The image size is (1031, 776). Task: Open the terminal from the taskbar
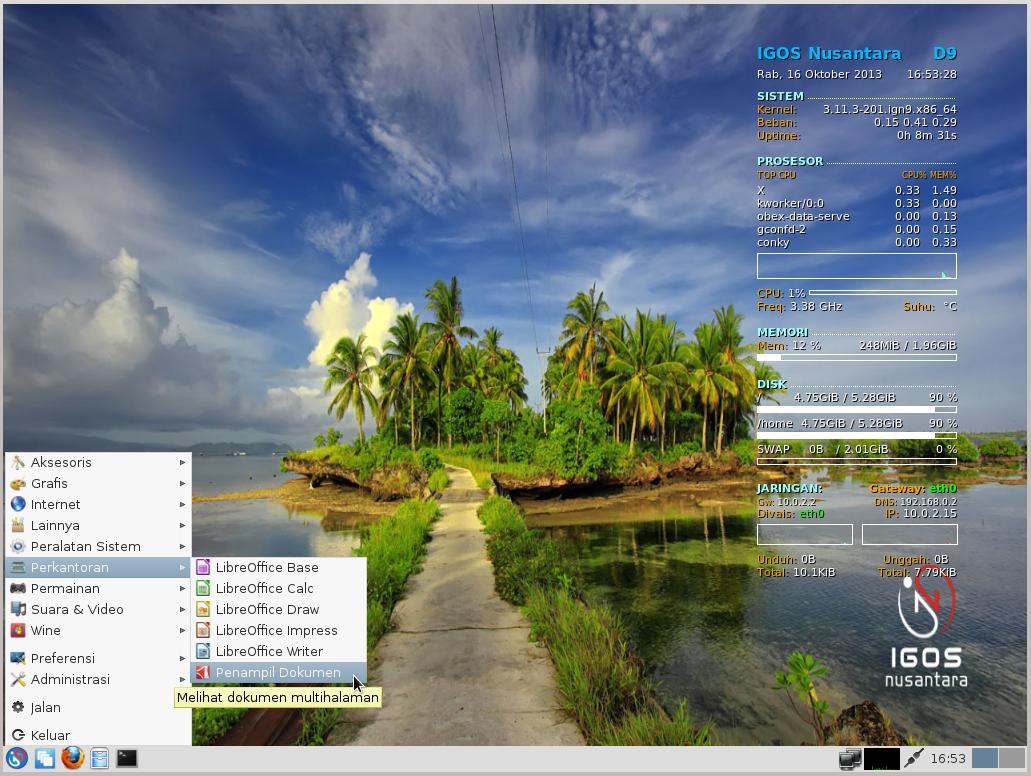pyautogui.click(x=126, y=758)
